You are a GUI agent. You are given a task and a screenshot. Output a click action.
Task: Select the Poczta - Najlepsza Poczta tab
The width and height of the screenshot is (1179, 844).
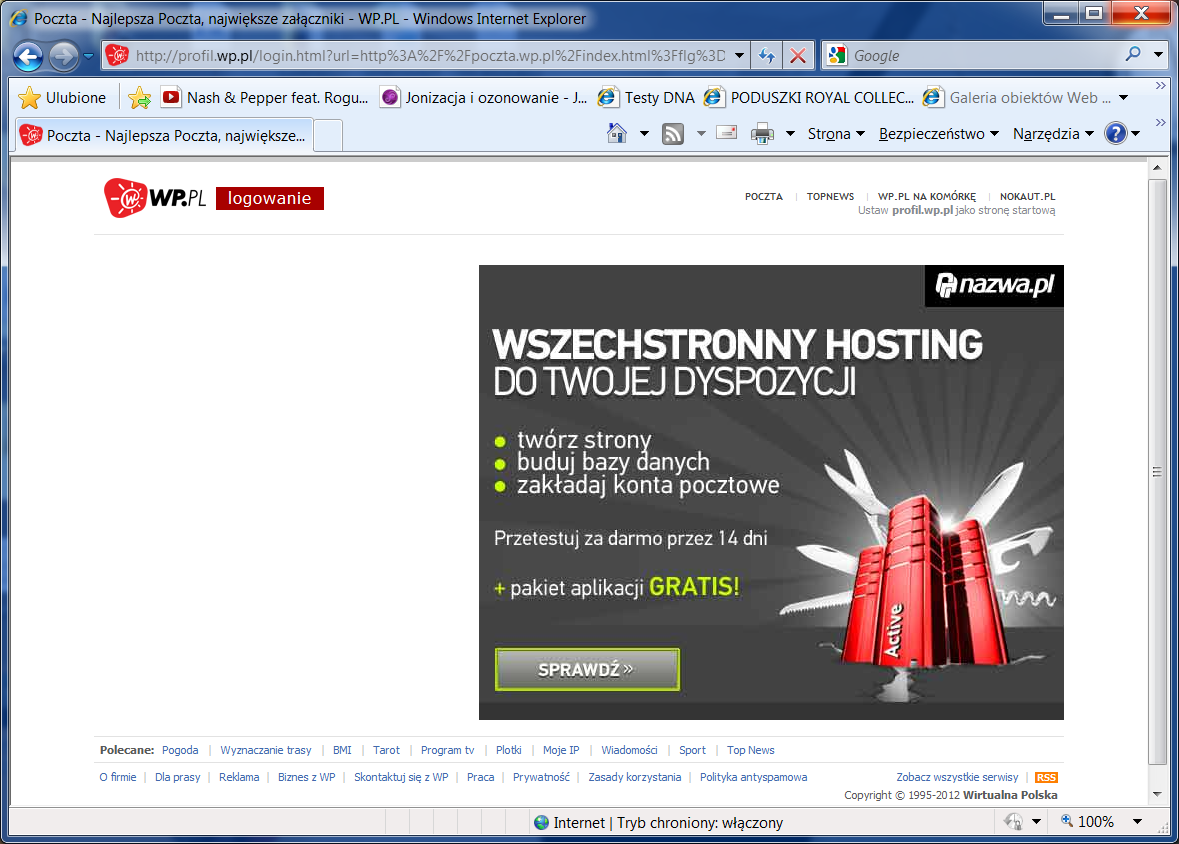click(164, 135)
